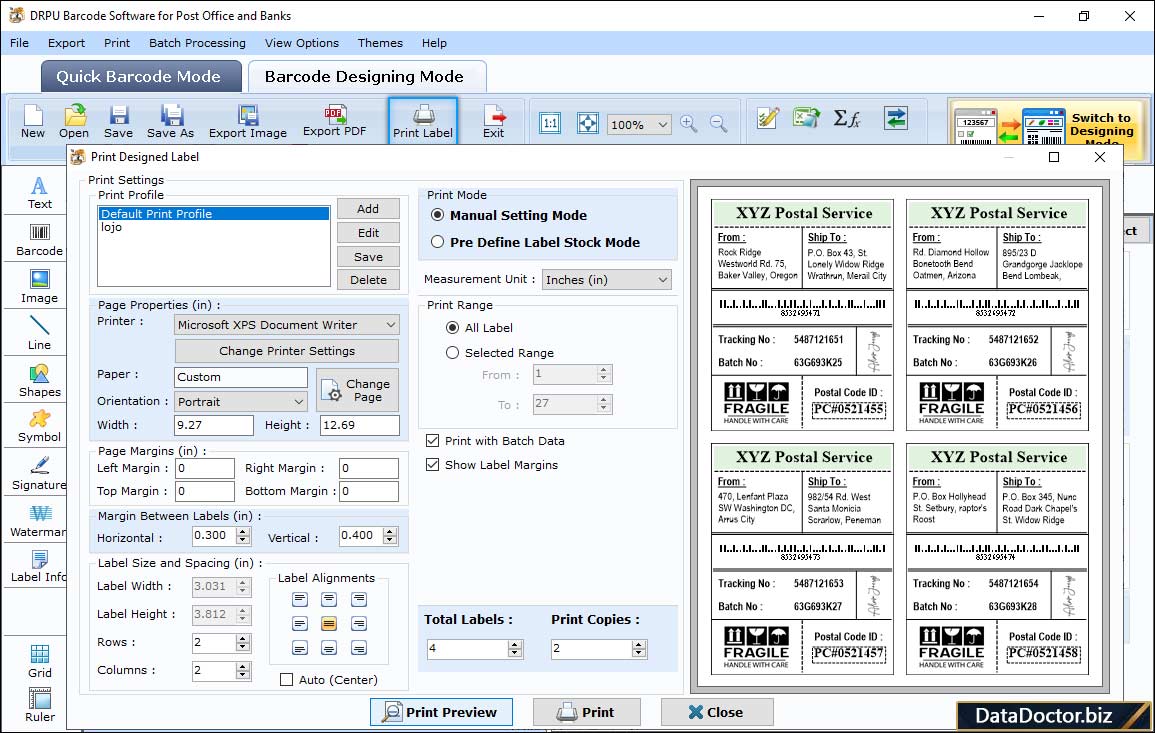Click the page Width input field
Screen dimensions: 1155x733
coord(214,425)
